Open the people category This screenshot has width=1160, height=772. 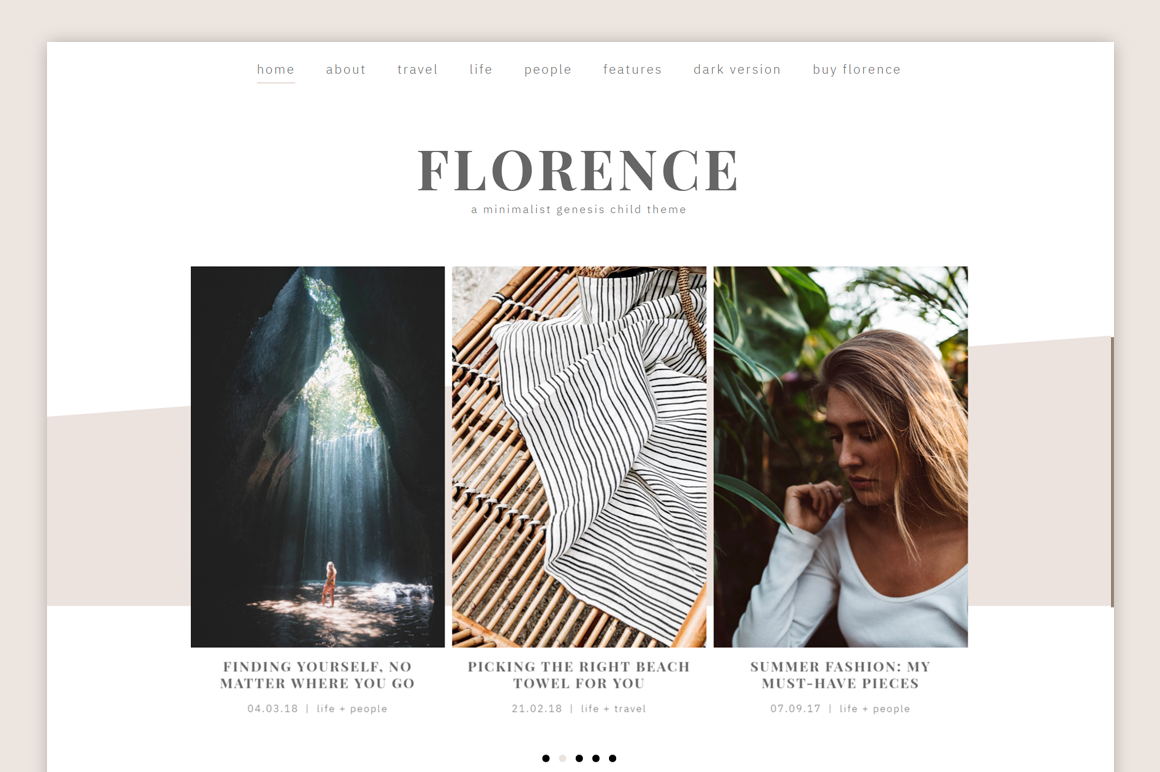(547, 70)
